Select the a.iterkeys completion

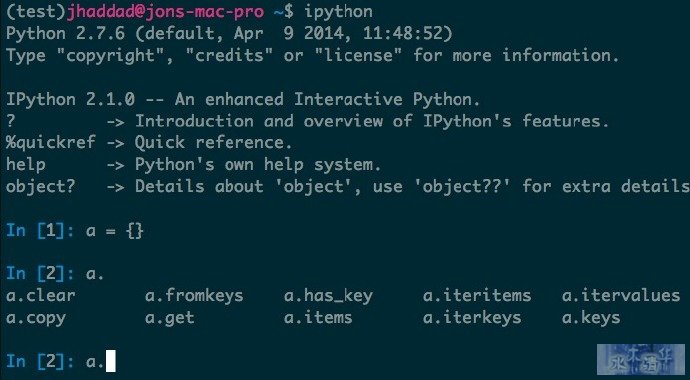(472, 318)
